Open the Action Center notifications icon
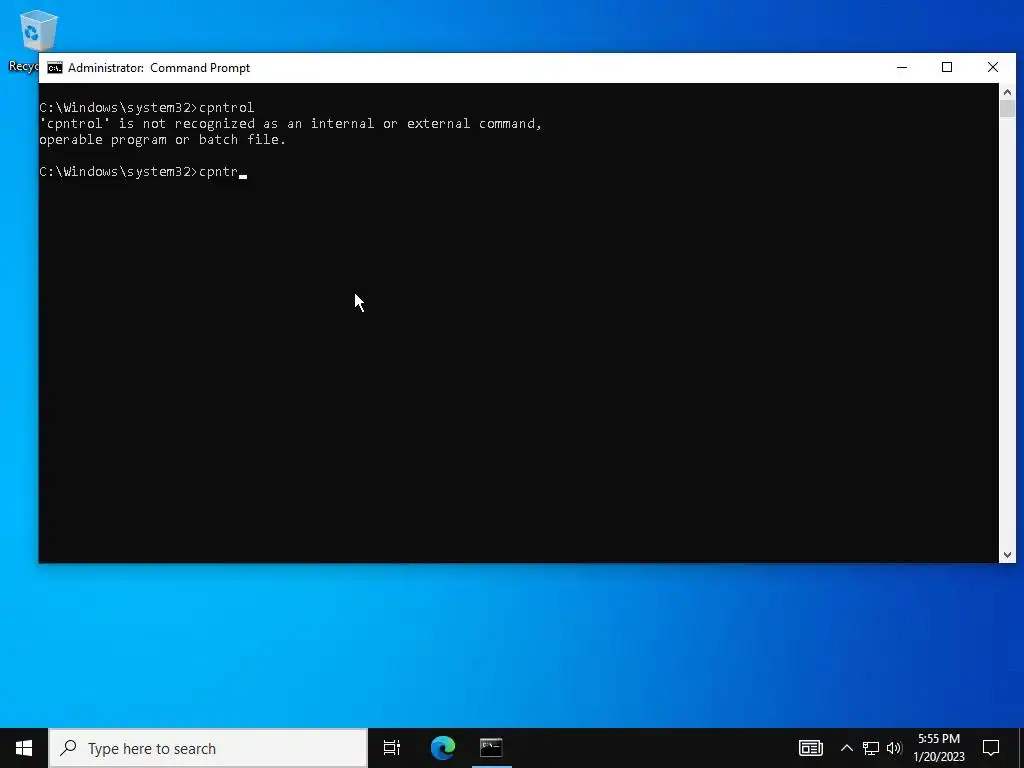 click(991, 748)
